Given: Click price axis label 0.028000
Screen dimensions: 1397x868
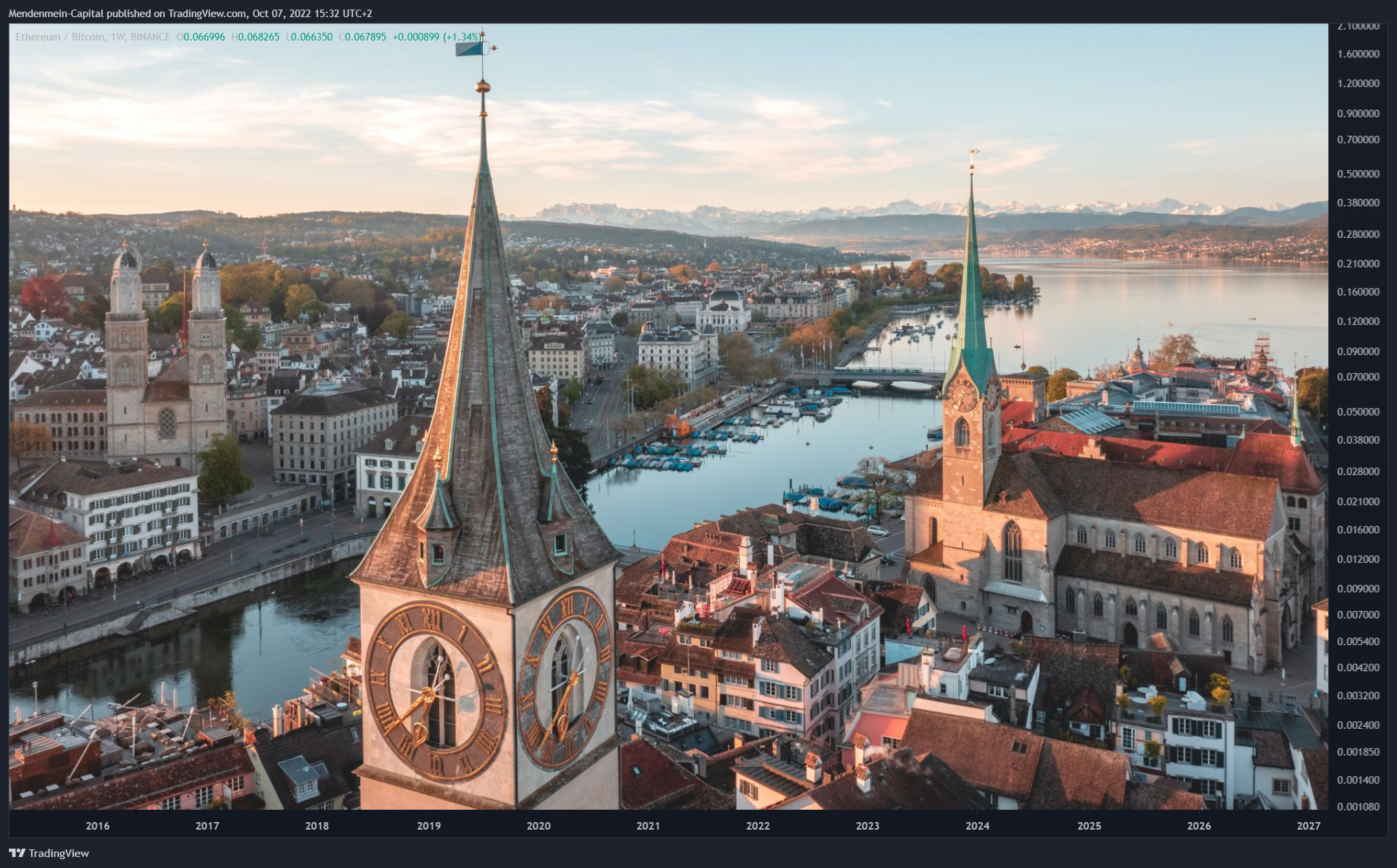Looking at the screenshot, I should (x=1358, y=471).
